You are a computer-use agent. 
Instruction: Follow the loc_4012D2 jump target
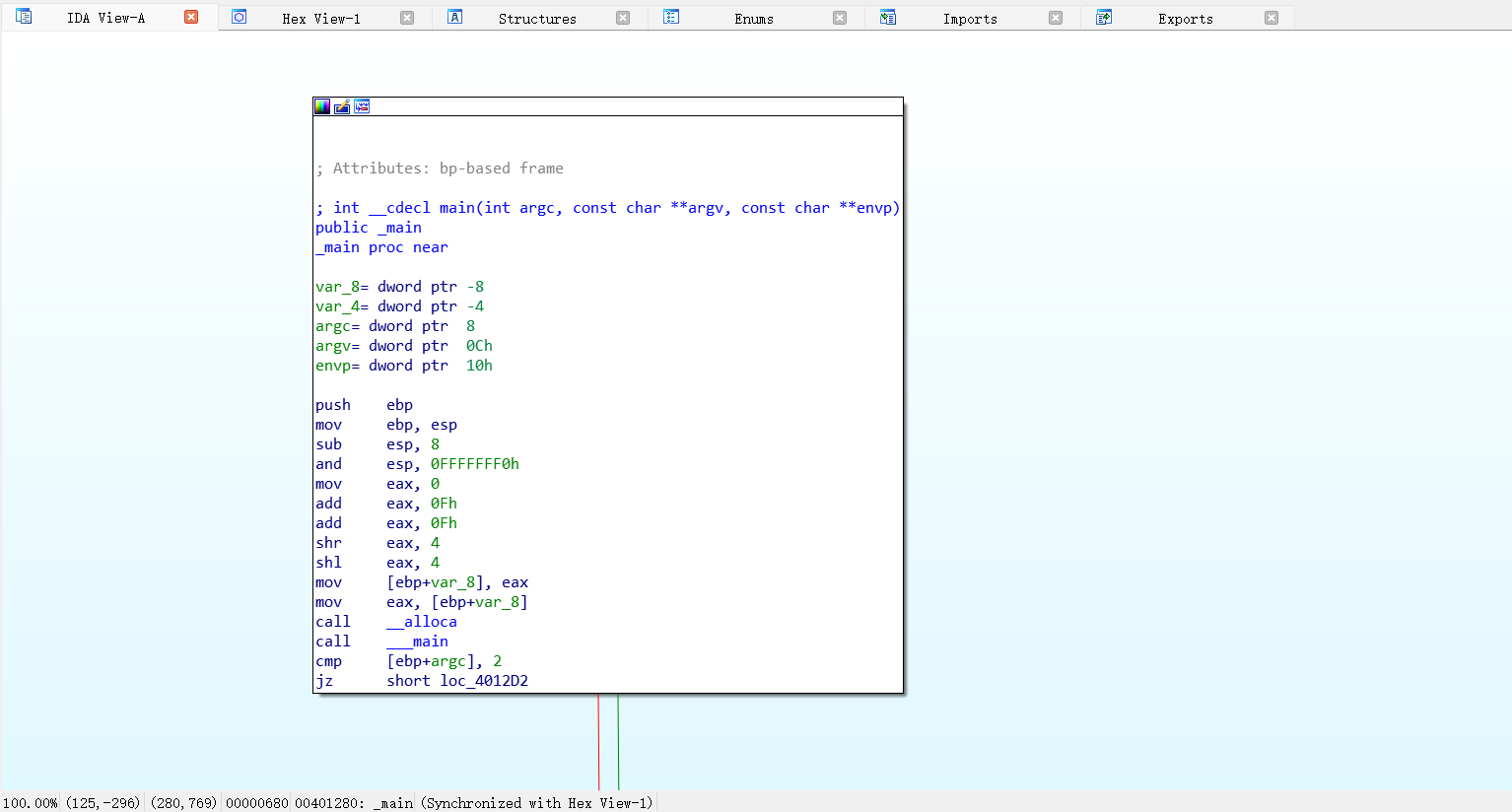(x=484, y=681)
